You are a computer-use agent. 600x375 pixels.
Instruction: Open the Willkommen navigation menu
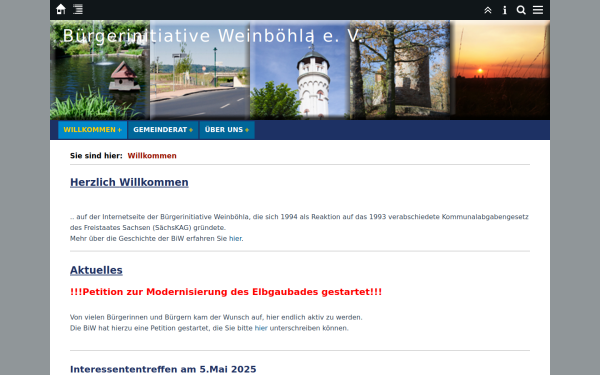tap(92, 130)
